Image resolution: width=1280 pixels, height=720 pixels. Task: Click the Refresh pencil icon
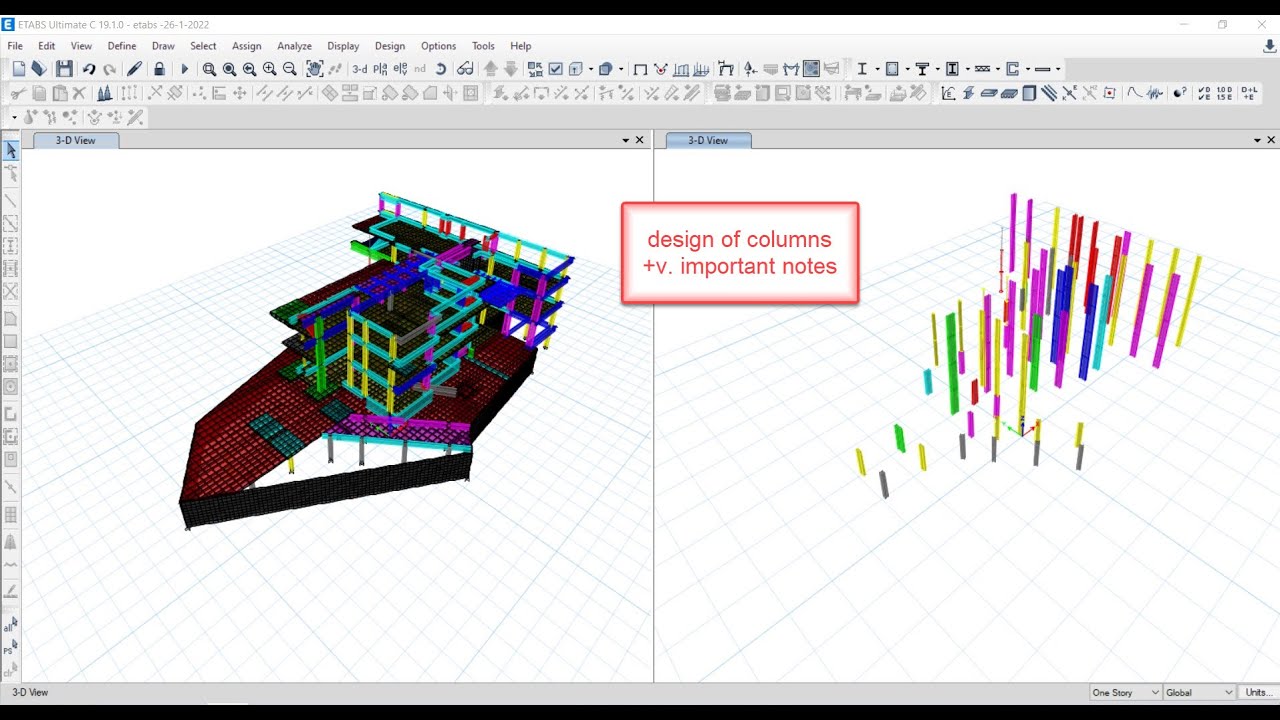(134, 69)
